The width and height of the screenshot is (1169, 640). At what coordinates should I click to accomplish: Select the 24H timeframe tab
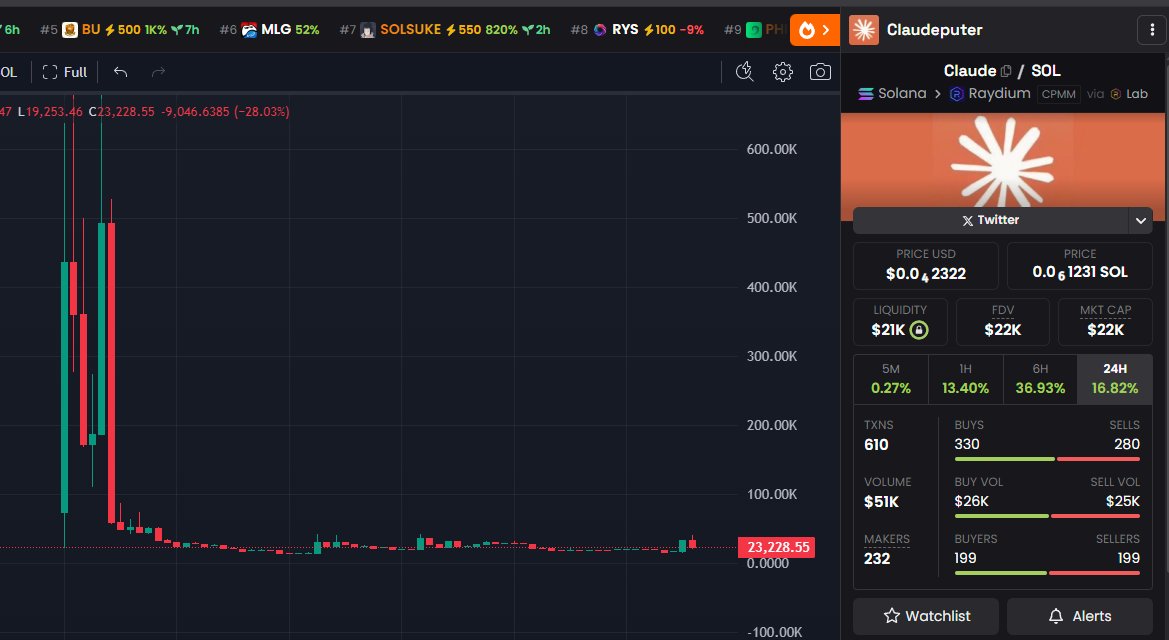click(1115, 379)
